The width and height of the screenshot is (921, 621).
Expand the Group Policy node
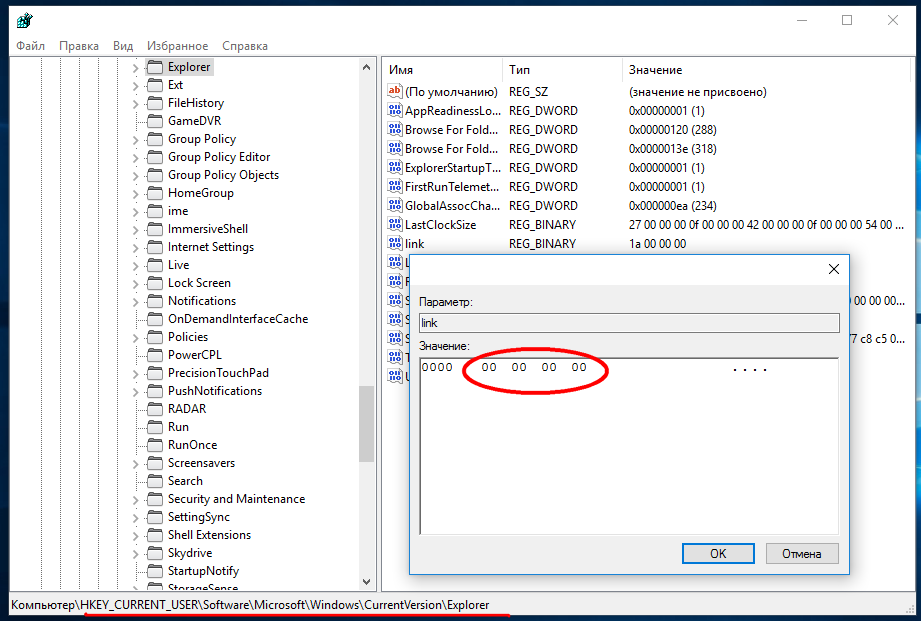pyautogui.click(x=136, y=140)
